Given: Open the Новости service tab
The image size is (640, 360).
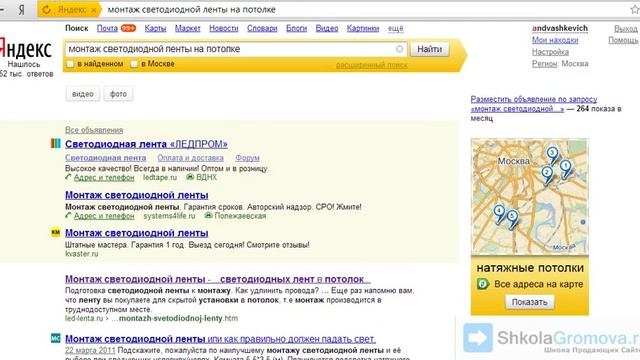Looking at the screenshot, I should (x=224, y=28).
